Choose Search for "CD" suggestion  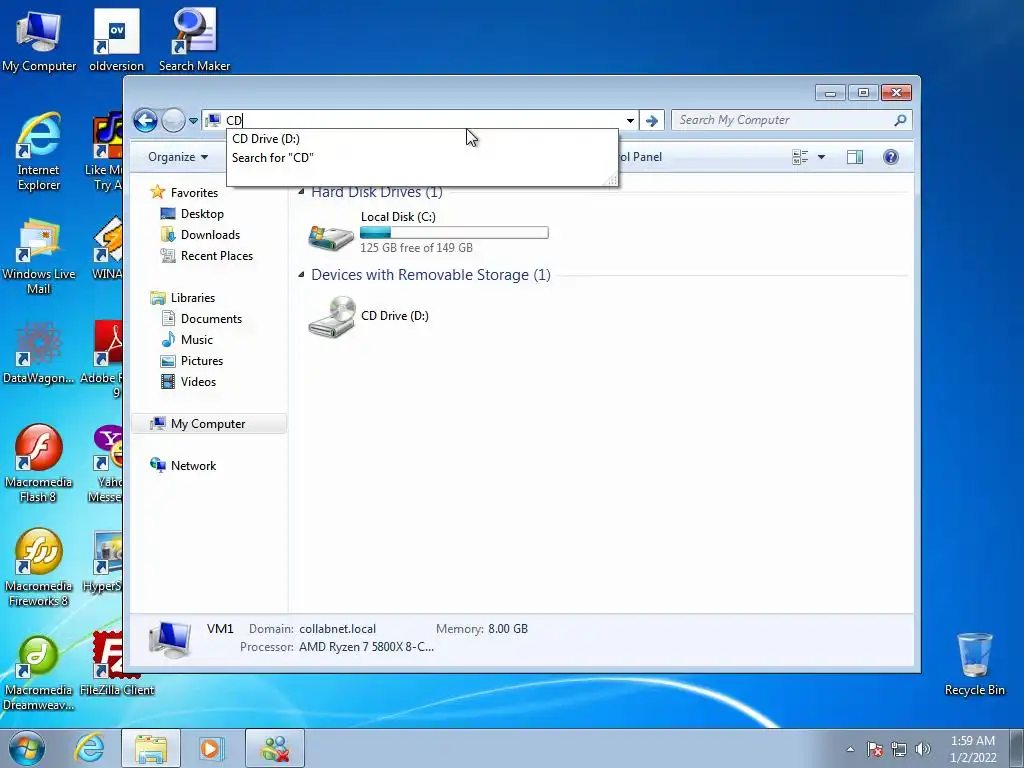coord(422,157)
